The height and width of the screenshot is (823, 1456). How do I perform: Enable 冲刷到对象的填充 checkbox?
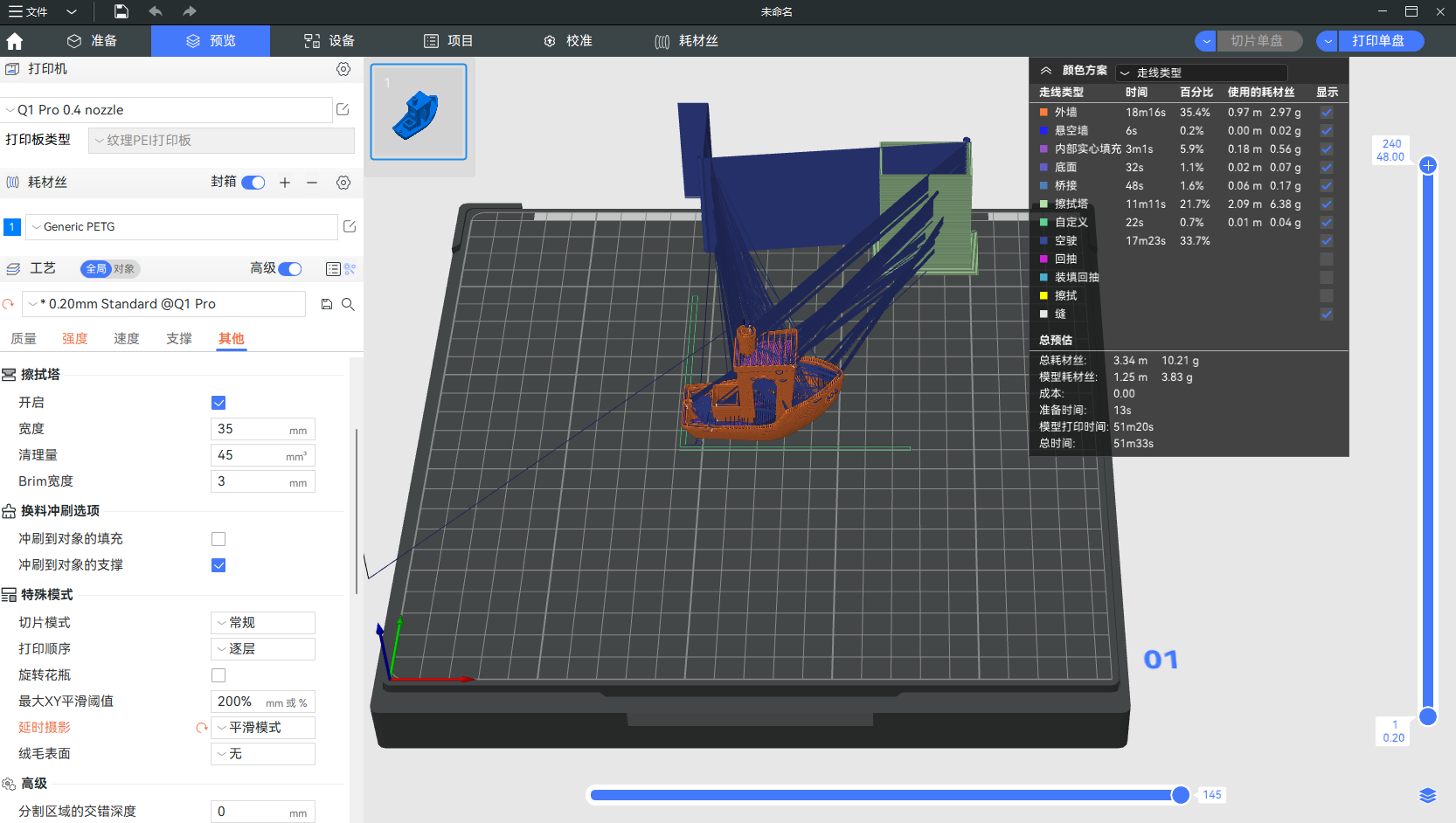coord(218,539)
